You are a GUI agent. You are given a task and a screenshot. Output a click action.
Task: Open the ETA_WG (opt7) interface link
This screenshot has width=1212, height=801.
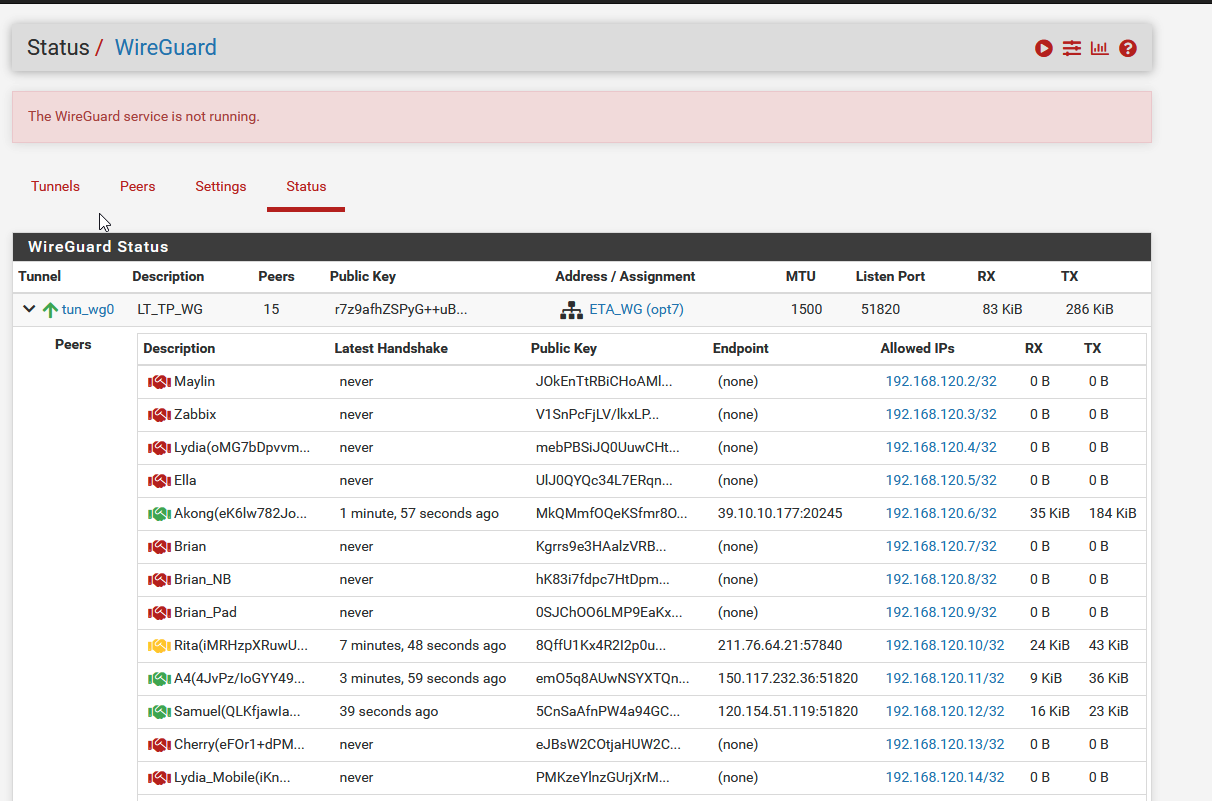[x=636, y=310]
